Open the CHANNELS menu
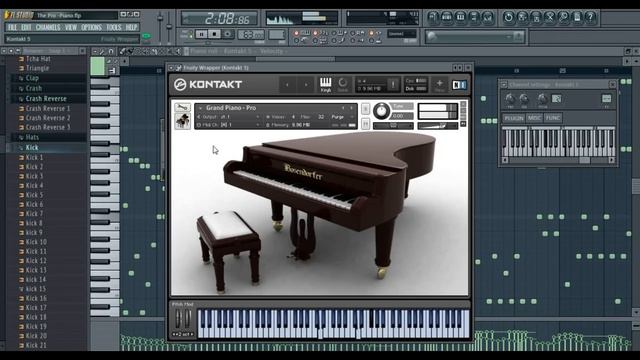 click(x=48, y=27)
